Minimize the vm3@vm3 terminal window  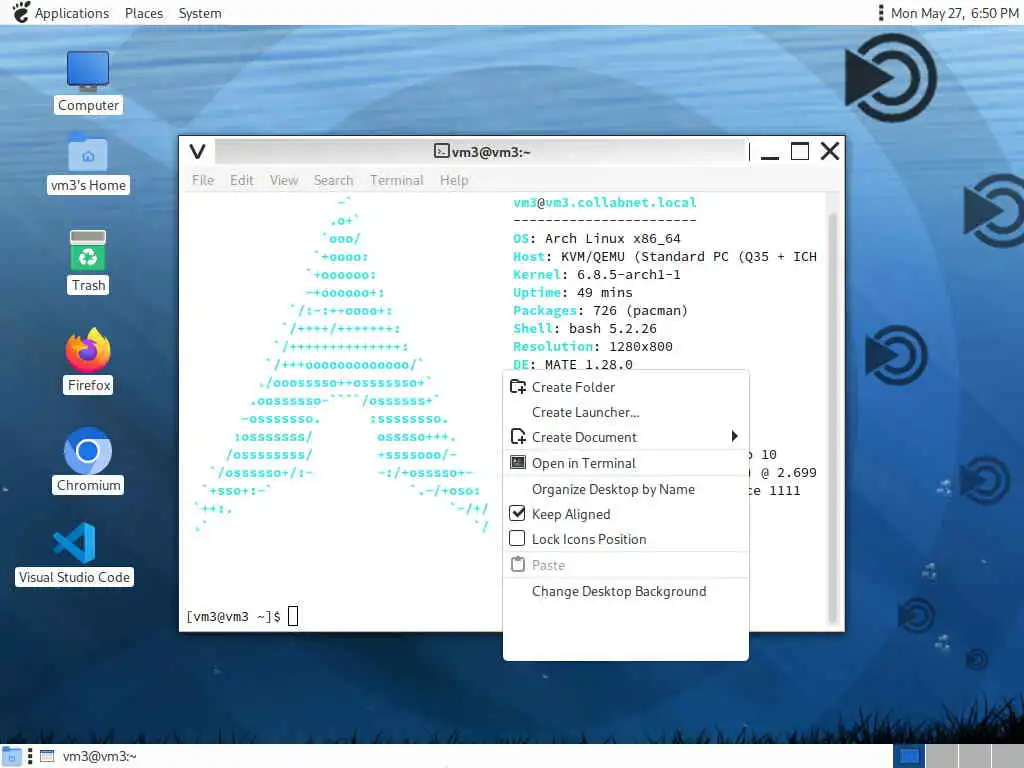point(770,152)
